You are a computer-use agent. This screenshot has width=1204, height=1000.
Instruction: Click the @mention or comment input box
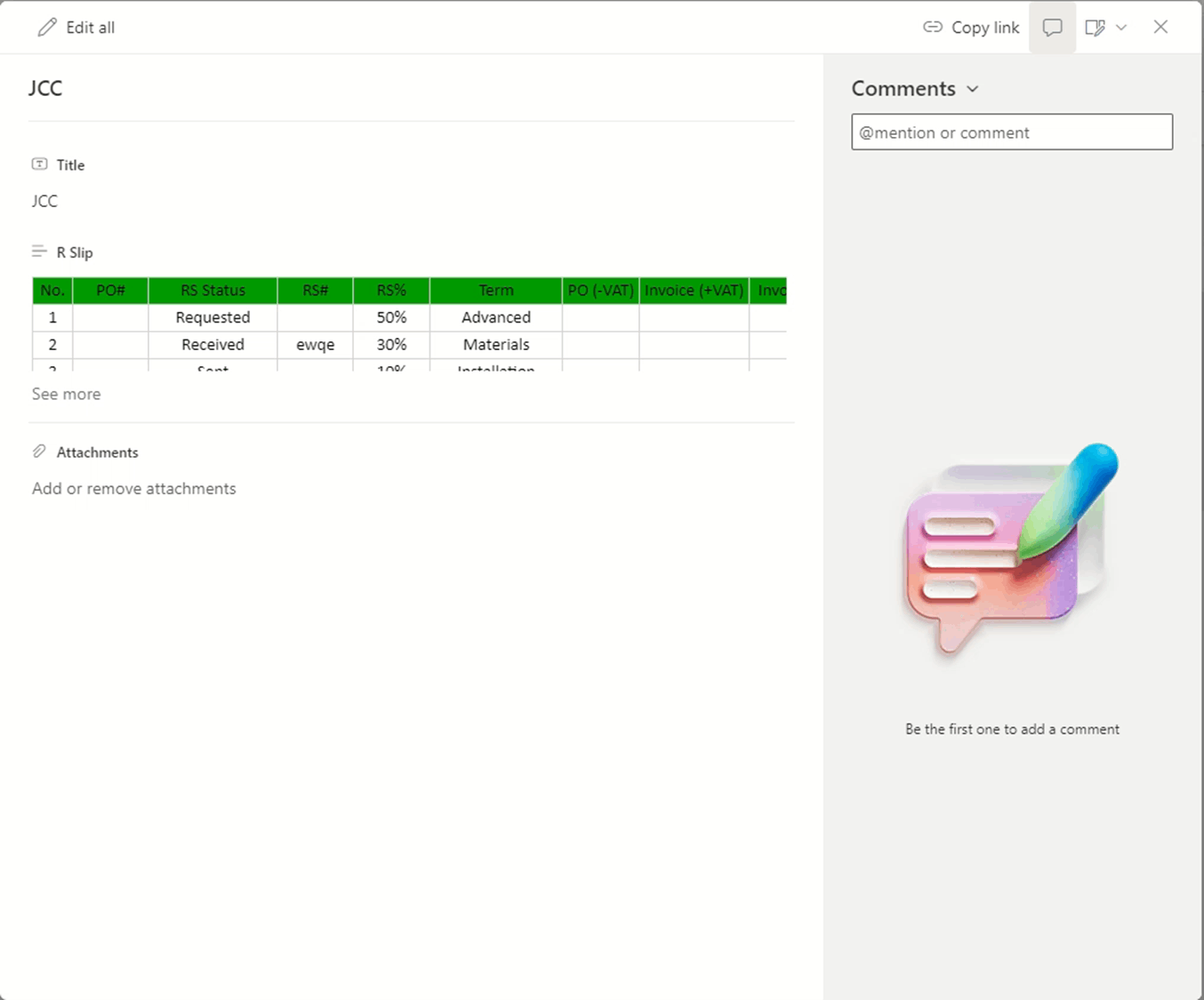[x=1012, y=132]
